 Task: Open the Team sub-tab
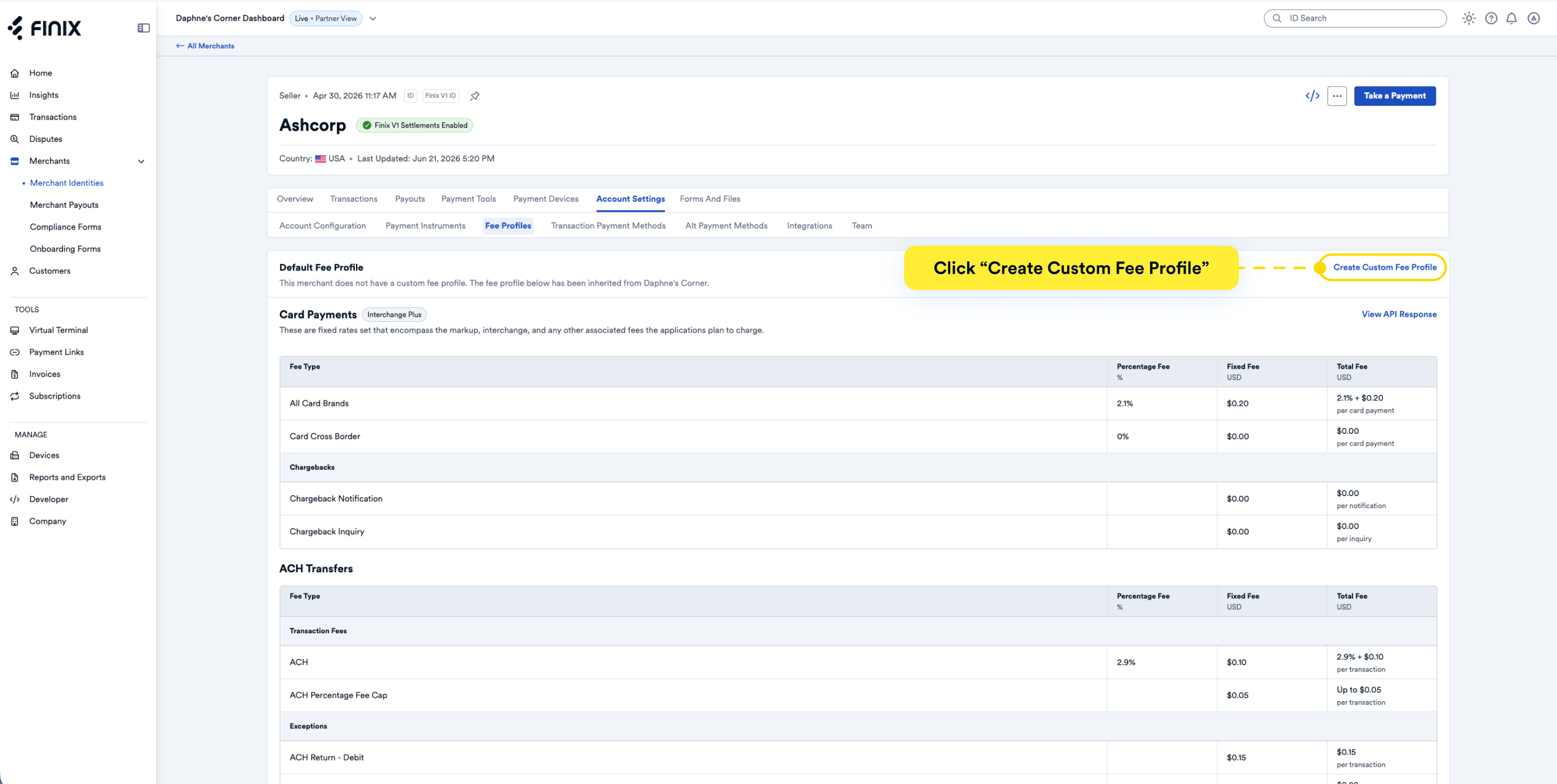862,225
